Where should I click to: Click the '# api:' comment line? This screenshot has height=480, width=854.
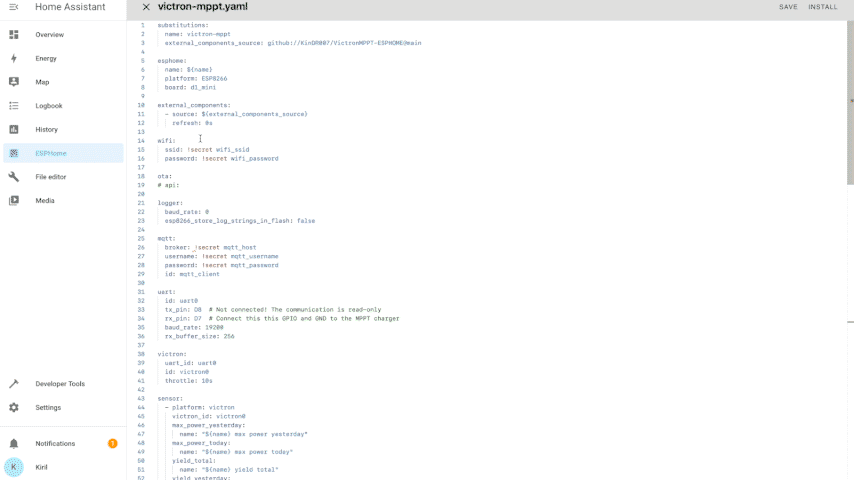click(x=168, y=185)
